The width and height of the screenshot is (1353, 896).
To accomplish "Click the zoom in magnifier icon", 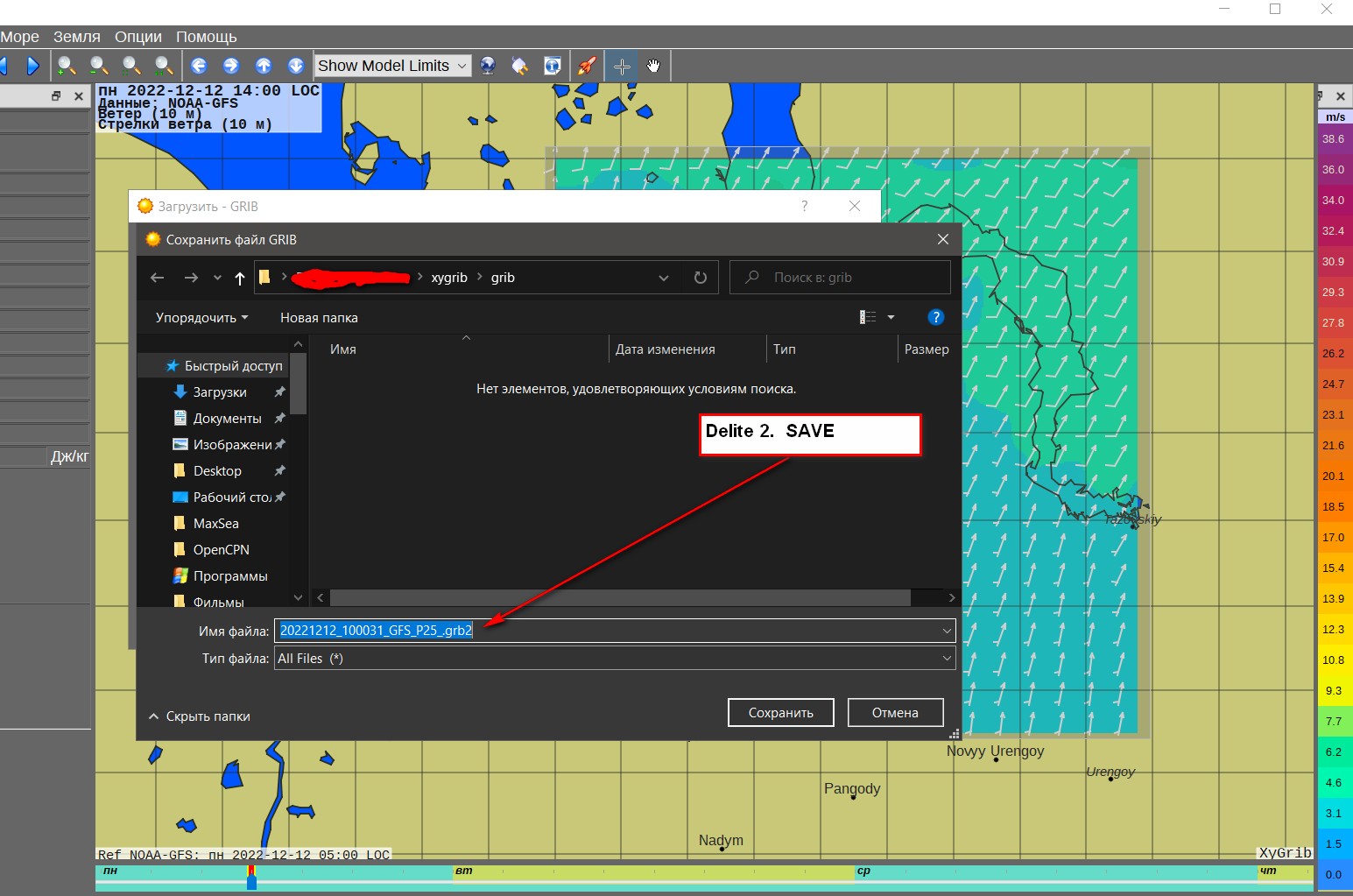I will click(x=67, y=66).
